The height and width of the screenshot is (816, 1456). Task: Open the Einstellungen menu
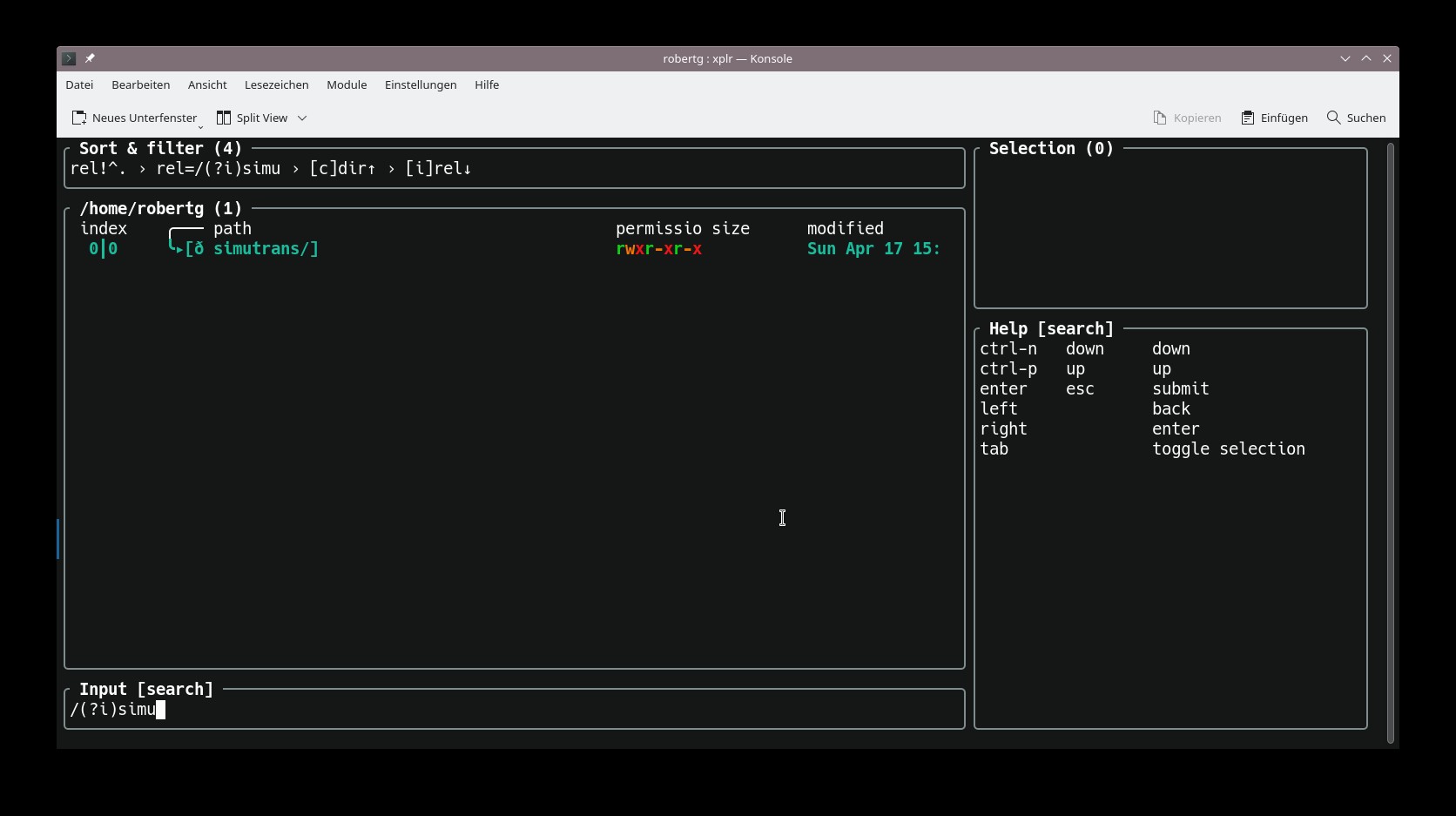click(421, 84)
